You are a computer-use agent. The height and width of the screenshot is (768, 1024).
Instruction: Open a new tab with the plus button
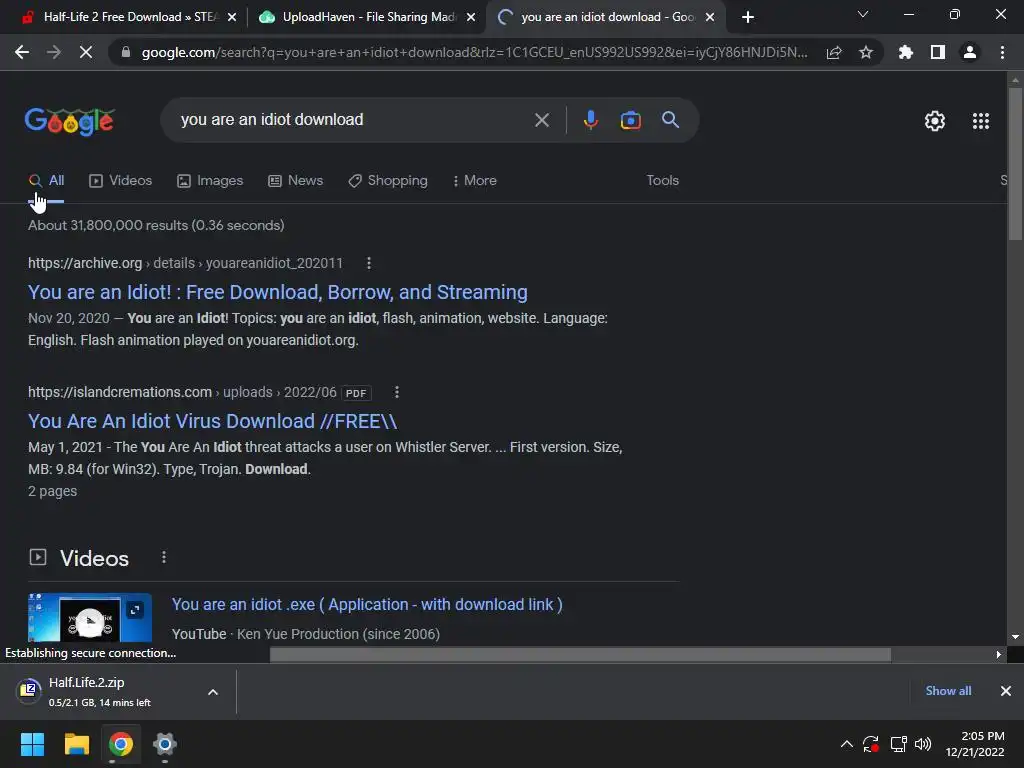(x=748, y=17)
